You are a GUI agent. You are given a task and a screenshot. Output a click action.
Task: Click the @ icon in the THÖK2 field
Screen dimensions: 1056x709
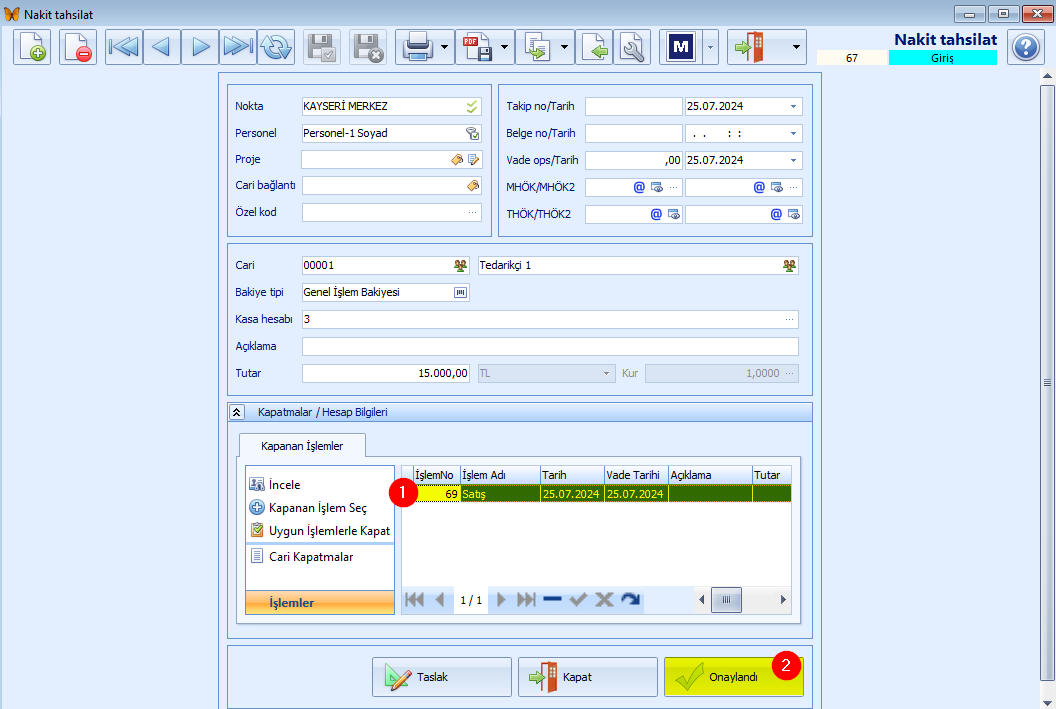(x=776, y=214)
